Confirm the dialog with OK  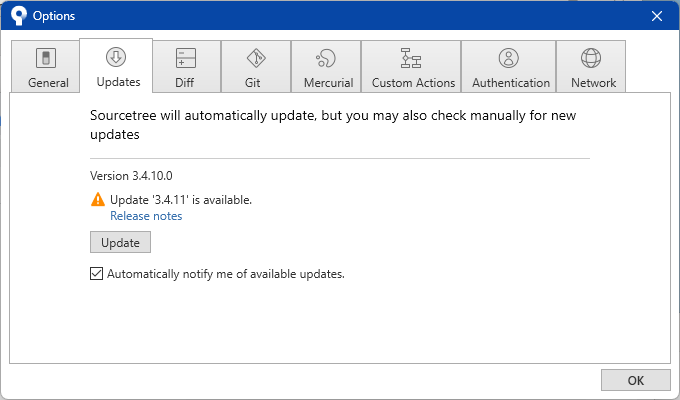tap(635, 380)
